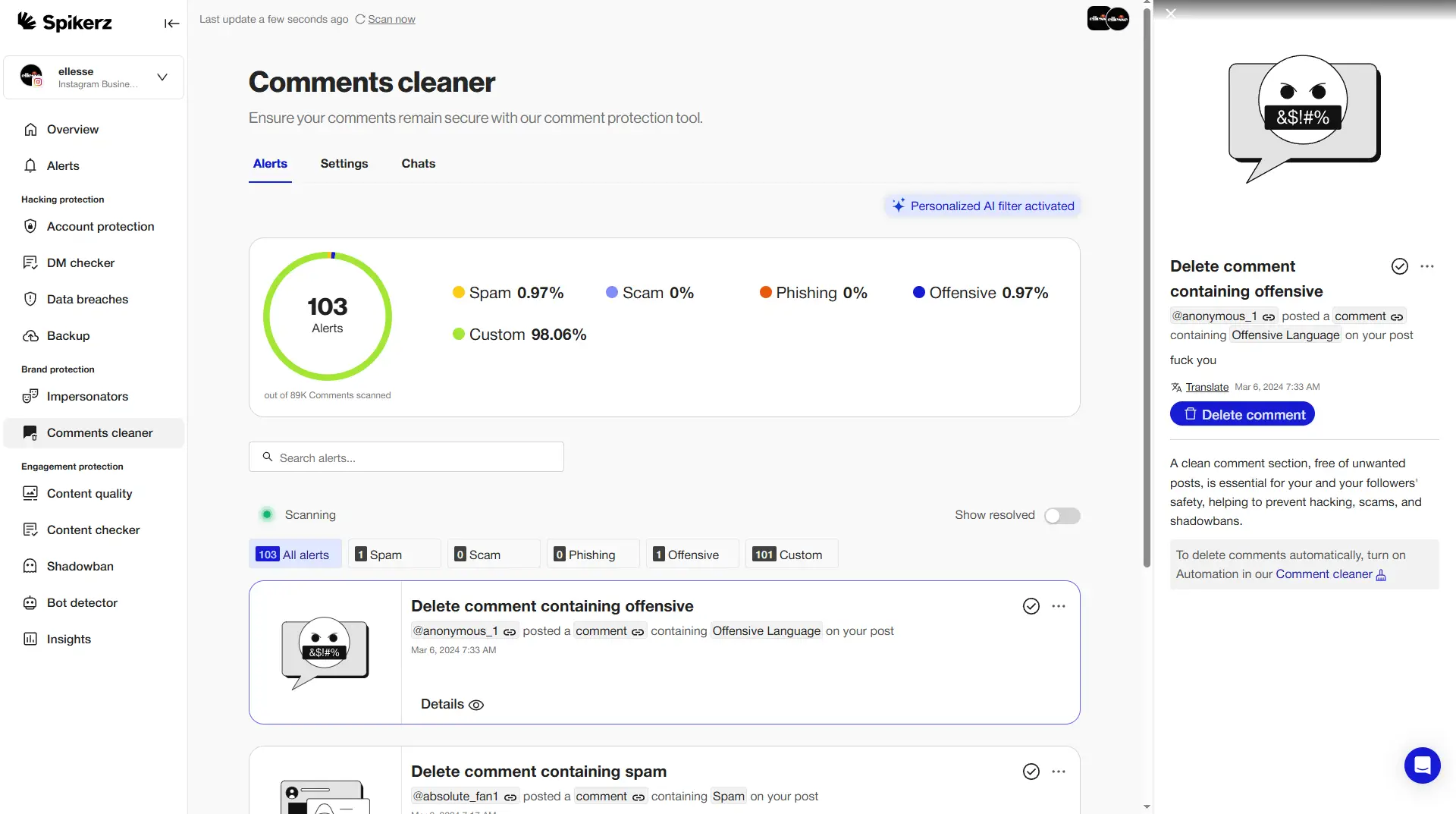Click the Scam purple legend dot
This screenshot has height=814, width=1456.
pyautogui.click(x=611, y=293)
